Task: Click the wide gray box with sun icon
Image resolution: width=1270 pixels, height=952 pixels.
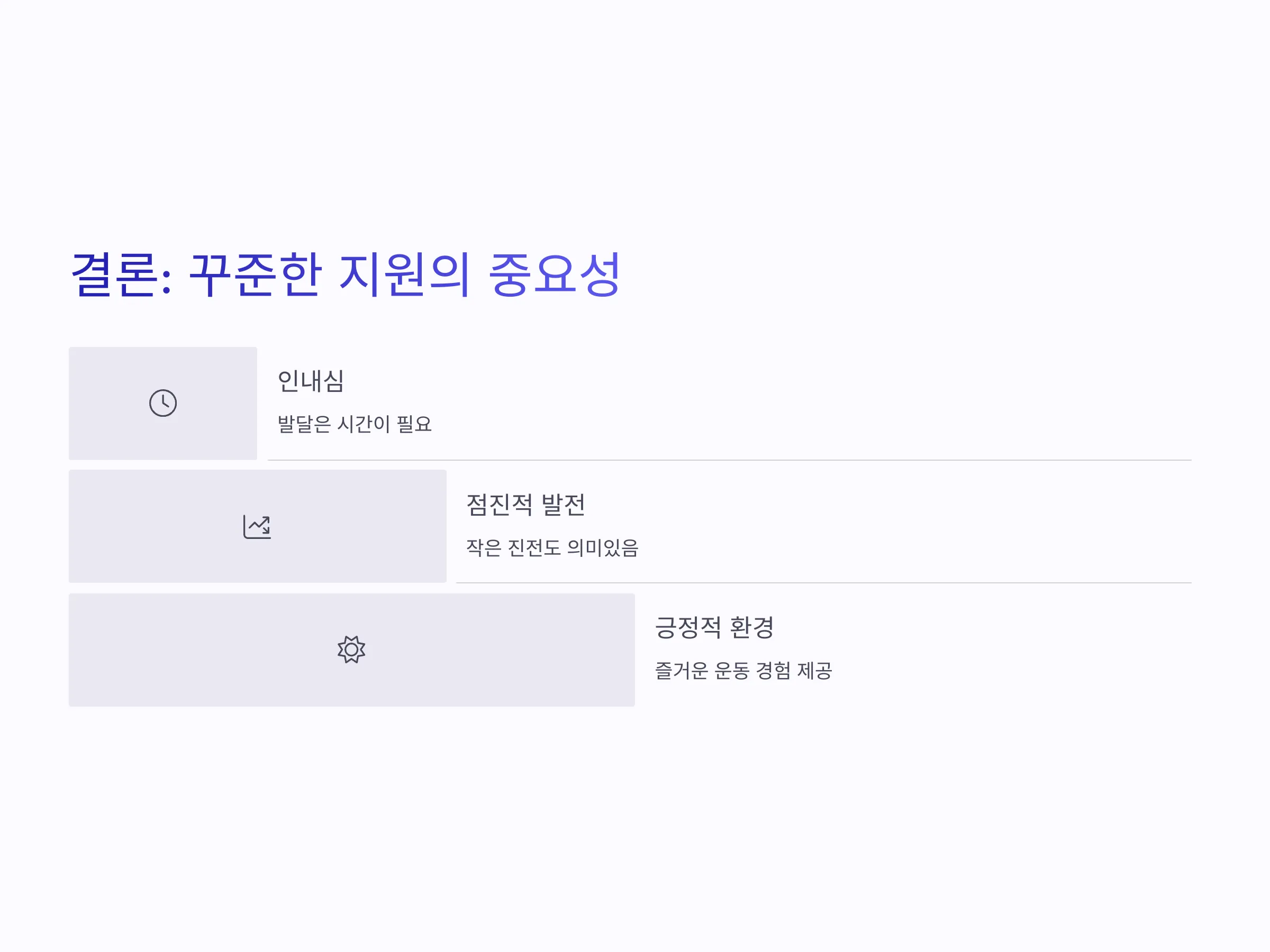Action: tap(351, 649)
